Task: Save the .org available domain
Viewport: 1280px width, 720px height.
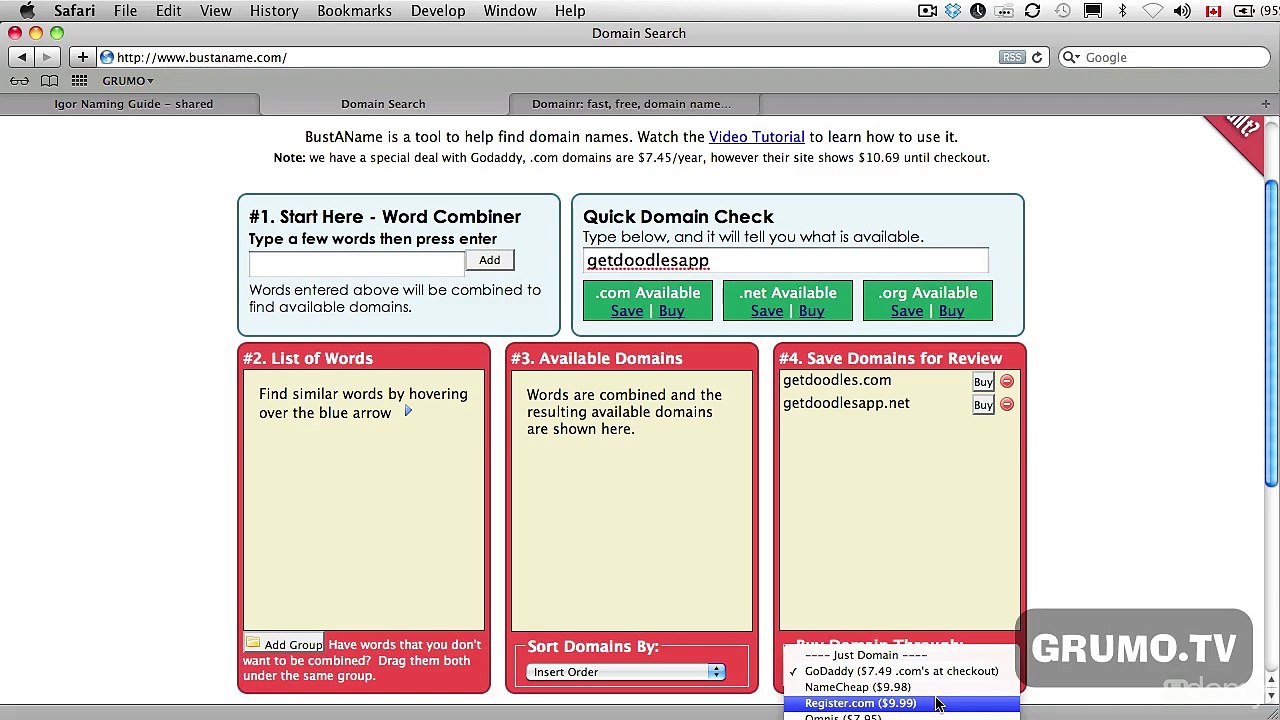Action: (x=907, y=311)
